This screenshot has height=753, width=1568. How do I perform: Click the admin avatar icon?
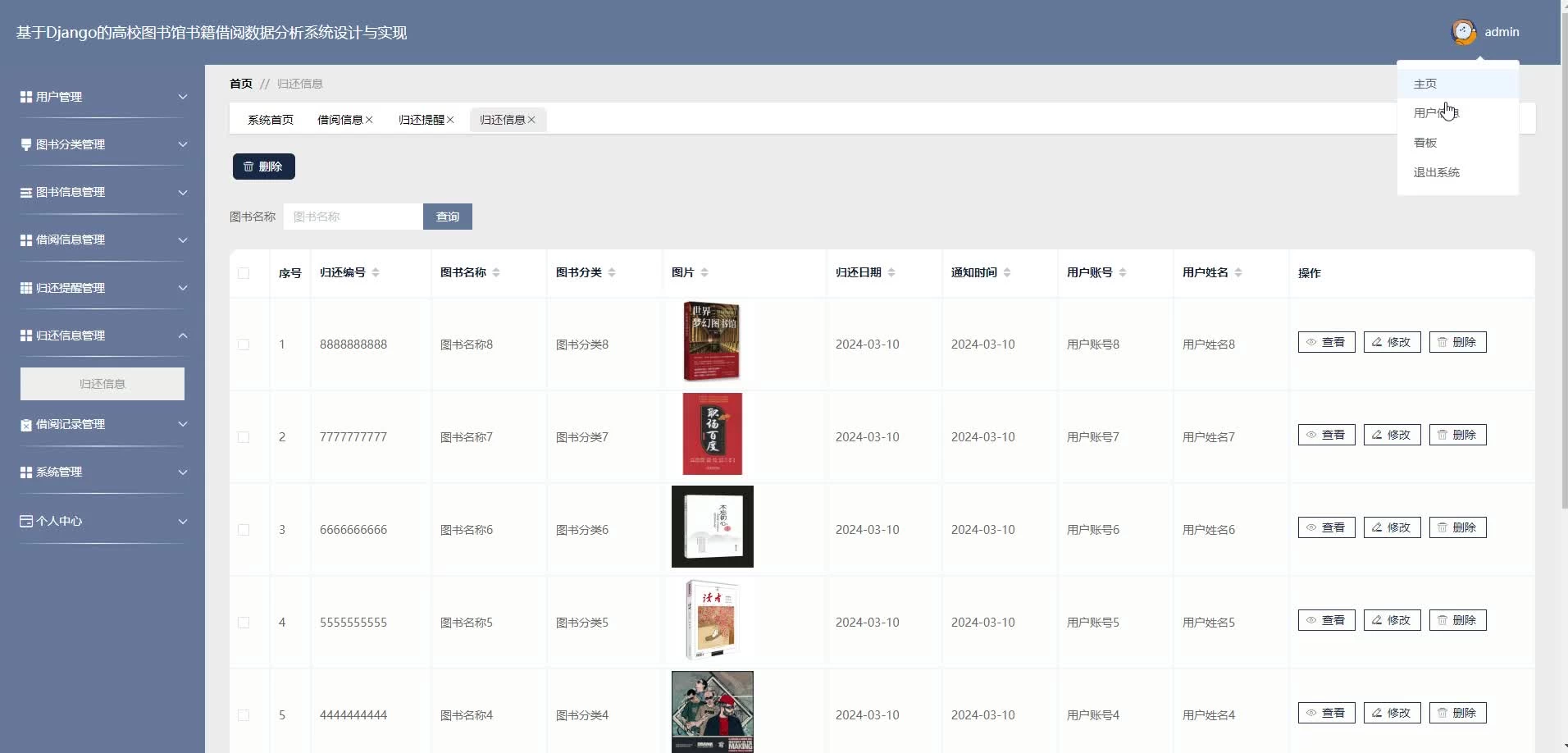pos(1464,32)
